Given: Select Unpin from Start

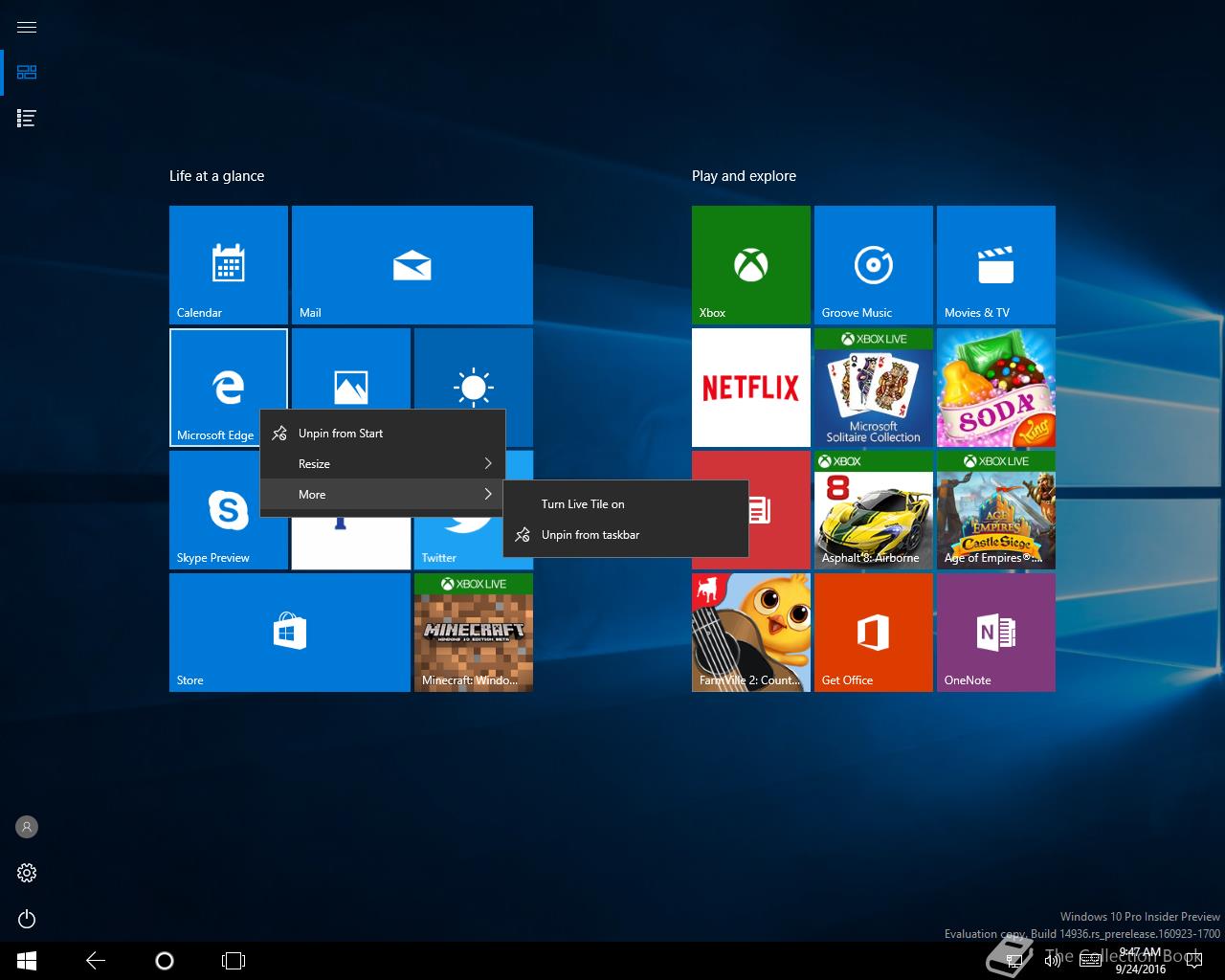Looking at the screenshot, I should (382, 434).
